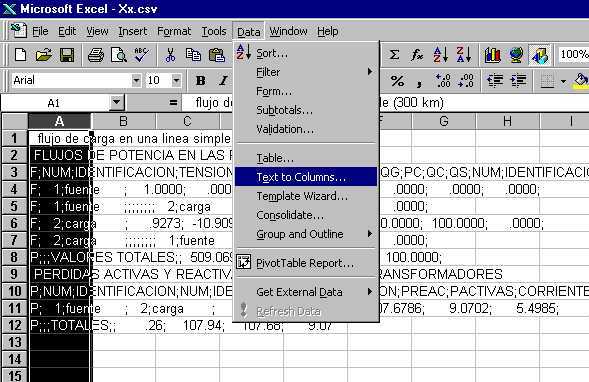The height and width of the screenshot is (382, 589).
Task: Save the workbook with the floppy disk icon
Action: pyautogui.click(x=67, y=55)
